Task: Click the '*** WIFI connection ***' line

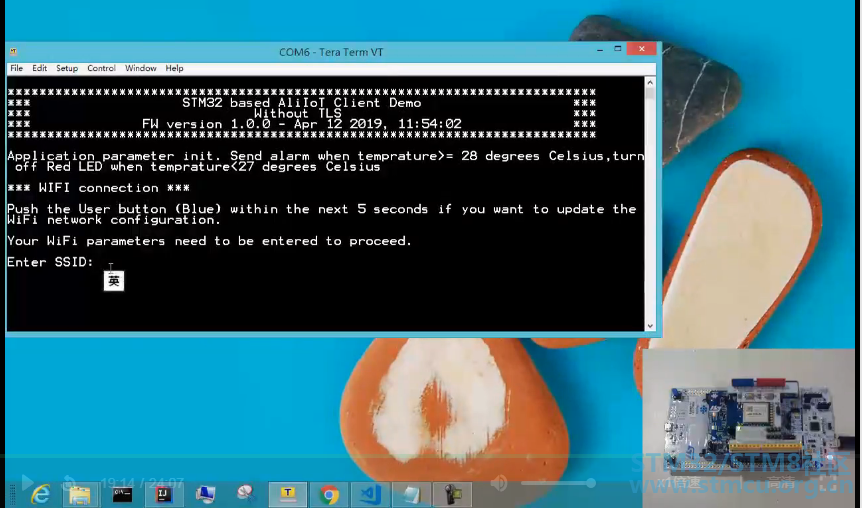Action: [x=98, y=188]
